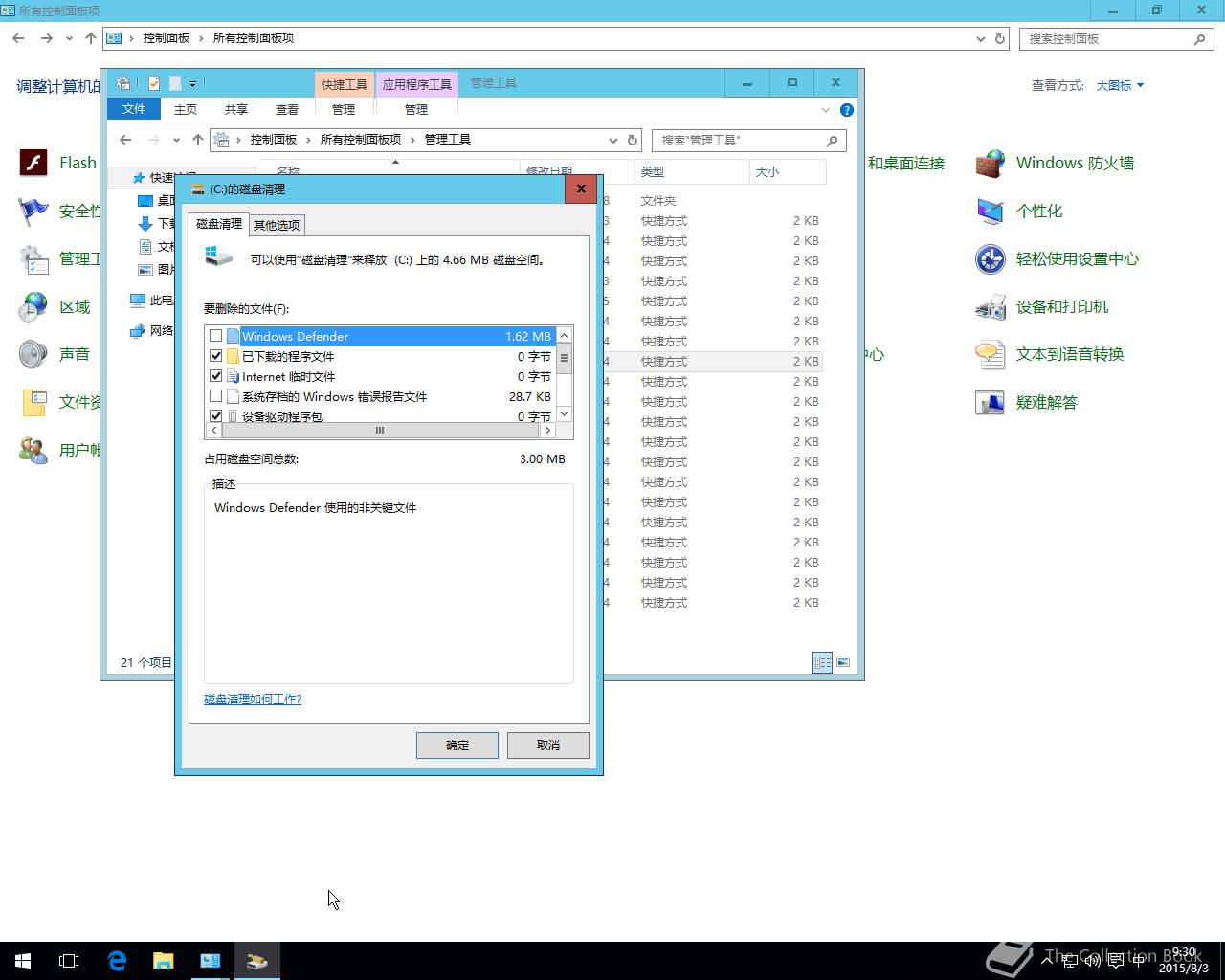This screenshot has height=980, width=1225.
Task: Open the 查看 ribbon tab
Action: (287, 109)
